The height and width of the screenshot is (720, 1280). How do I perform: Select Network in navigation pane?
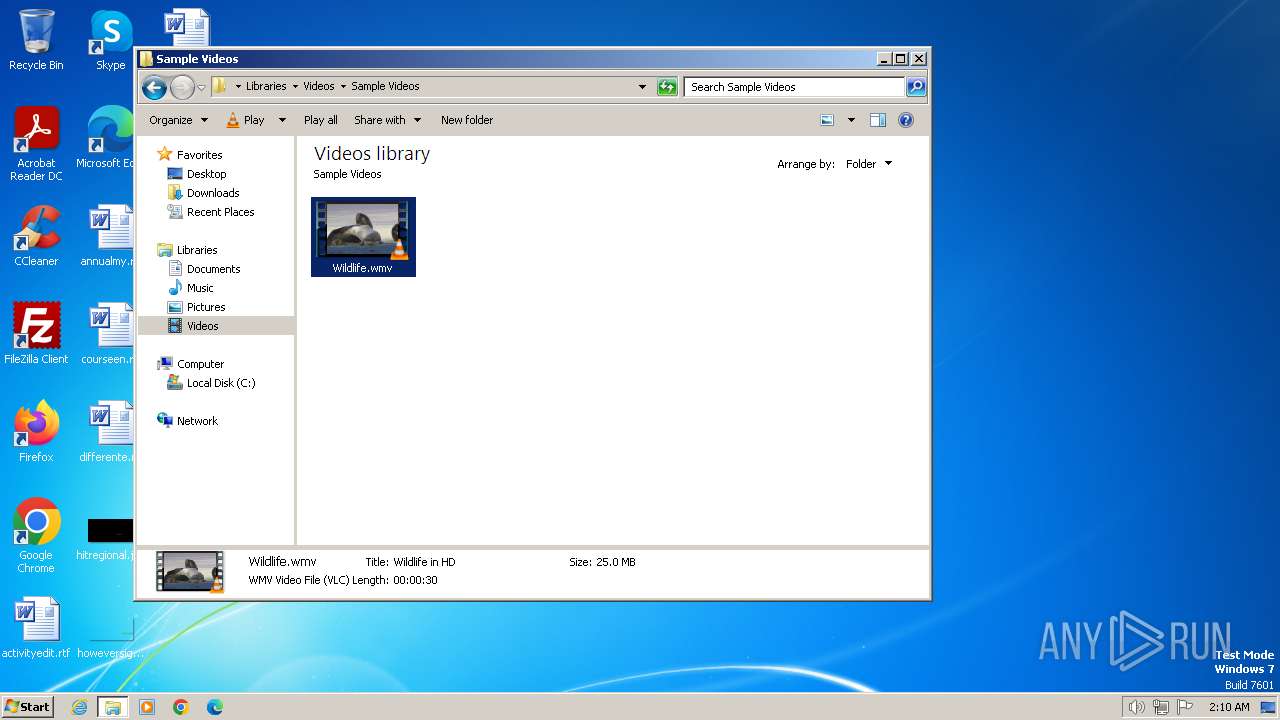[197, 421]
